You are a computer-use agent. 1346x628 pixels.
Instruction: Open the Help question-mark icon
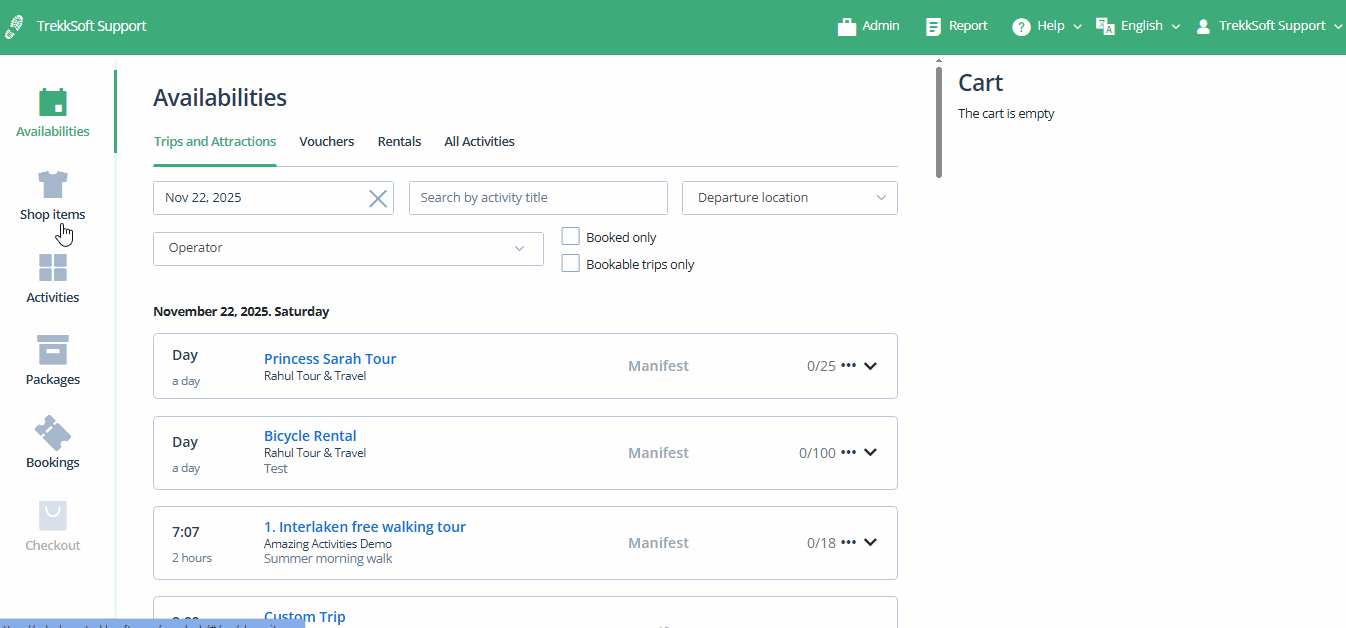pos(1022,25)
